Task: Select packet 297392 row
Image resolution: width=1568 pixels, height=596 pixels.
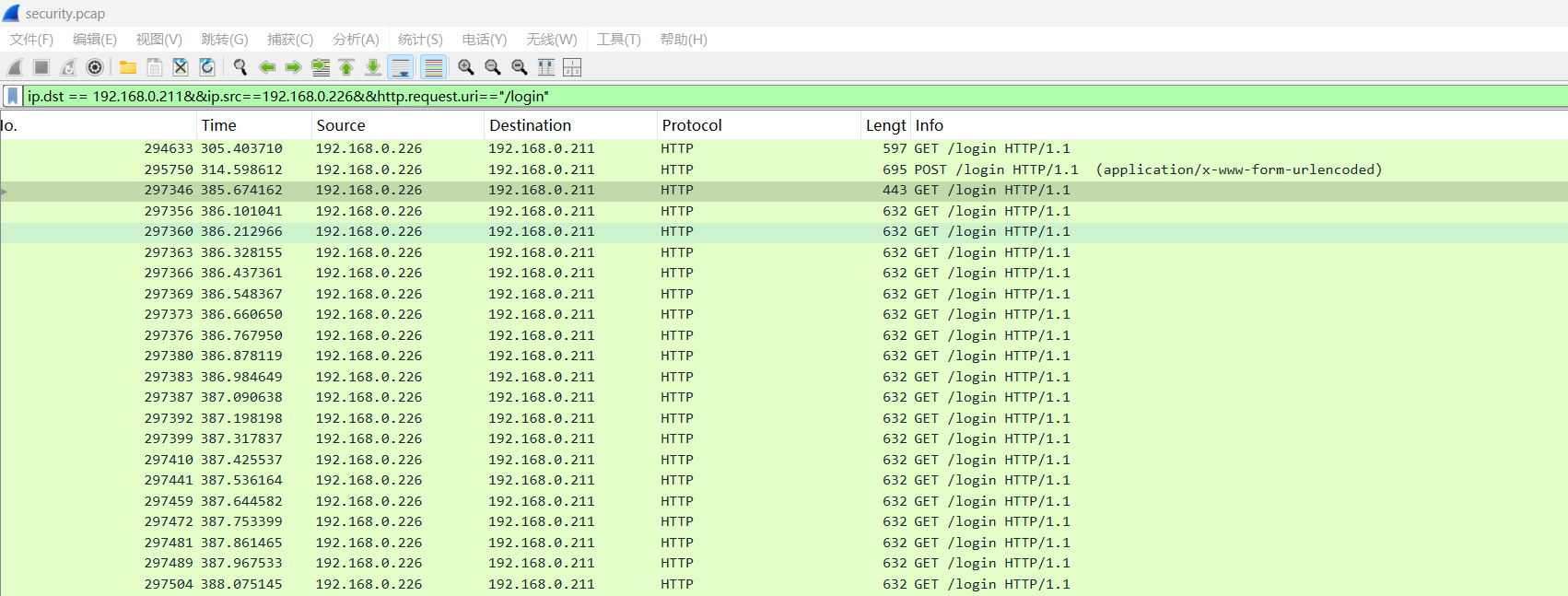Action: pos(784,418)
